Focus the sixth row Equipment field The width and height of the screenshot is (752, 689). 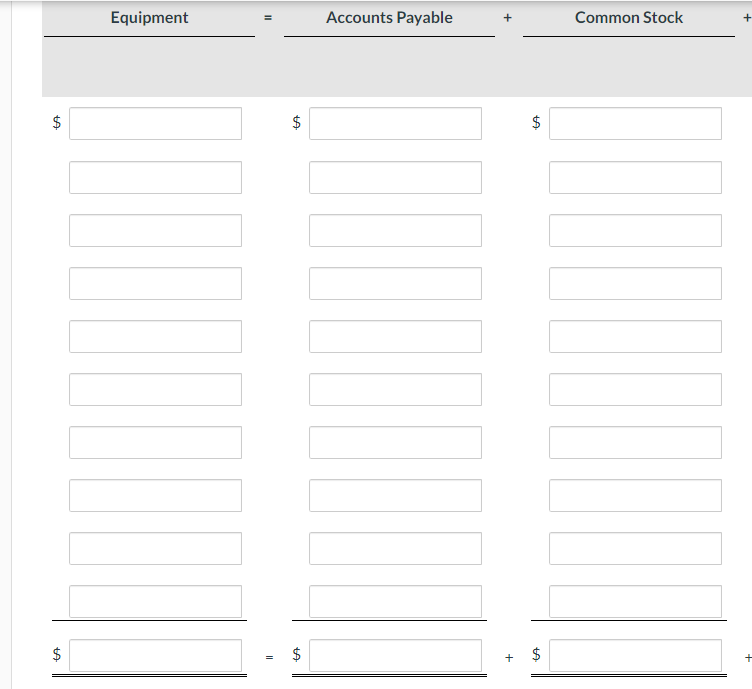coord(155,389)
